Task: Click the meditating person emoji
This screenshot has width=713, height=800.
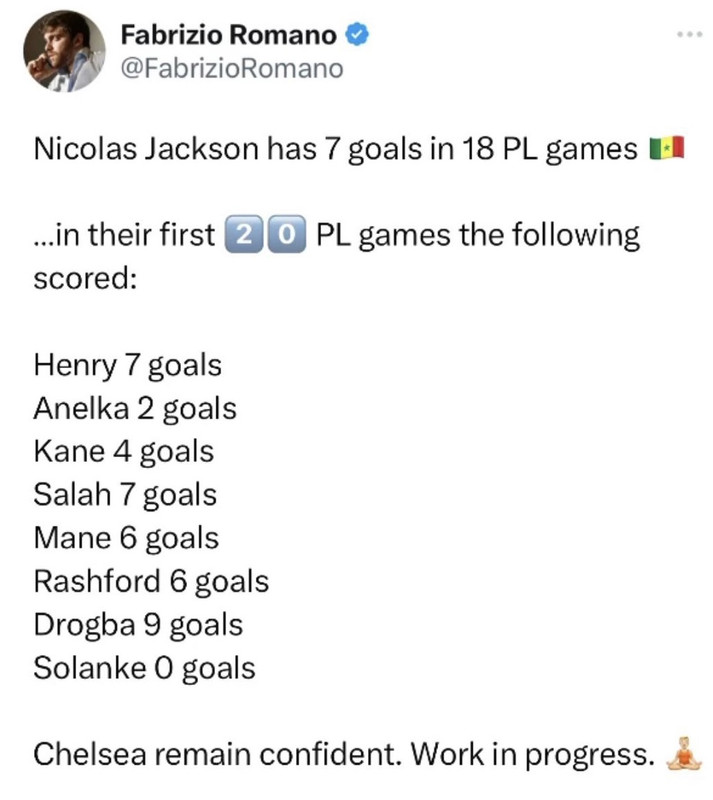Action: (x=682, y=752)
